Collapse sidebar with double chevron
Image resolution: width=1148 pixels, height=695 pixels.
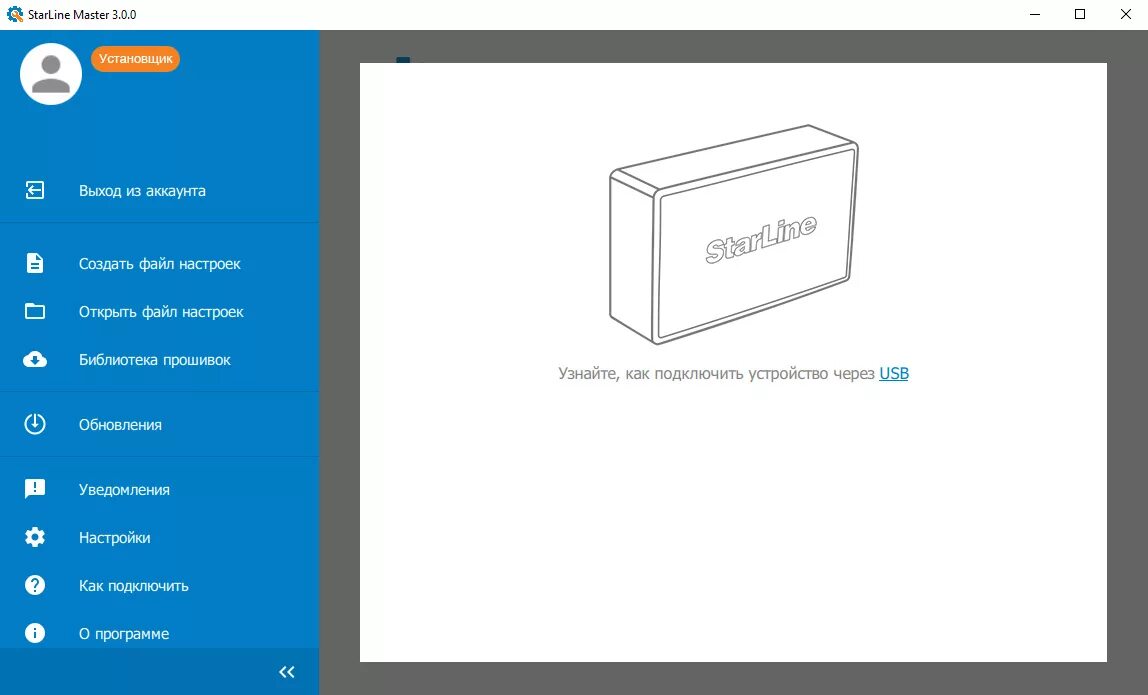coord(287,672)
